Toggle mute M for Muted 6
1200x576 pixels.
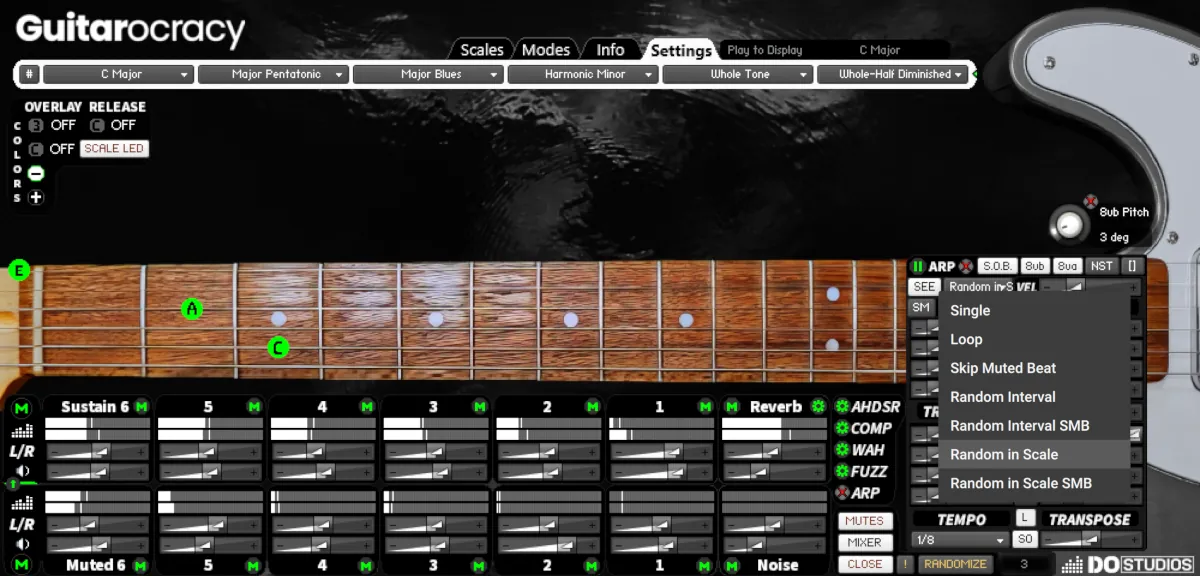[141, 566]
